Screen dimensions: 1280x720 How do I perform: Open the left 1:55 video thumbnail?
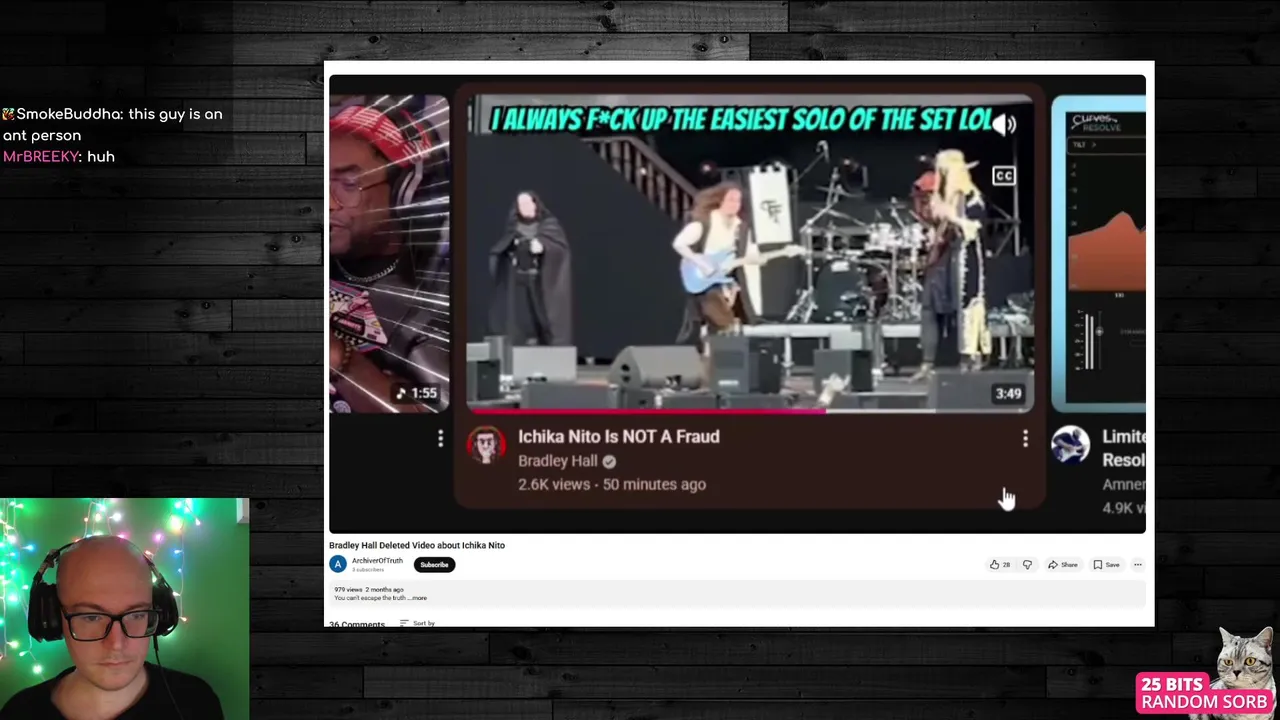[389, 254]
